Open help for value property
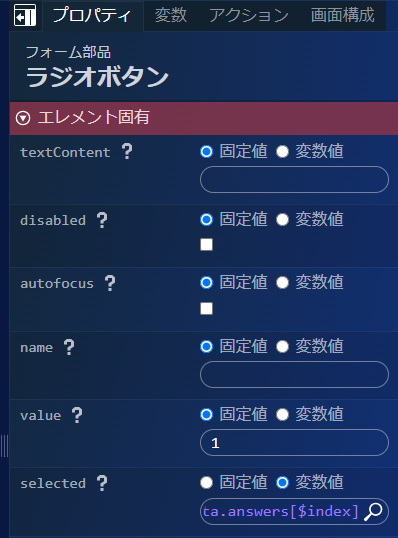 77,415
